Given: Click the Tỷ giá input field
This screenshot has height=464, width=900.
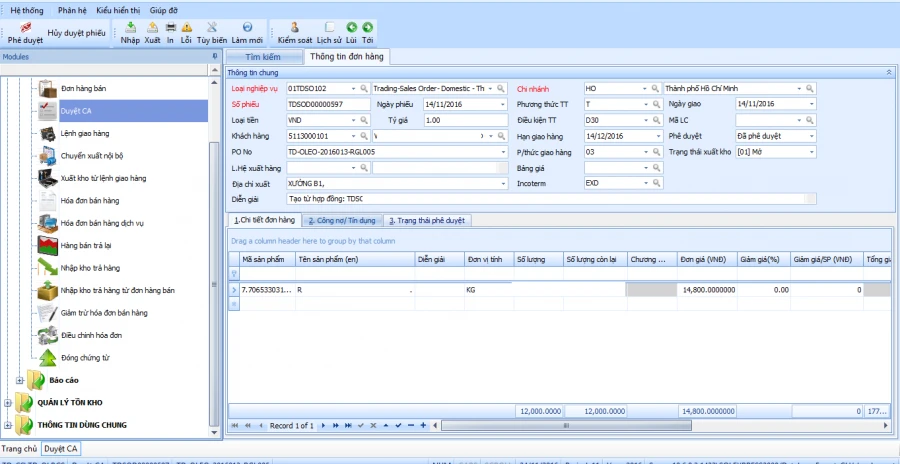Looking at the screenshot, I should [466, 121].
